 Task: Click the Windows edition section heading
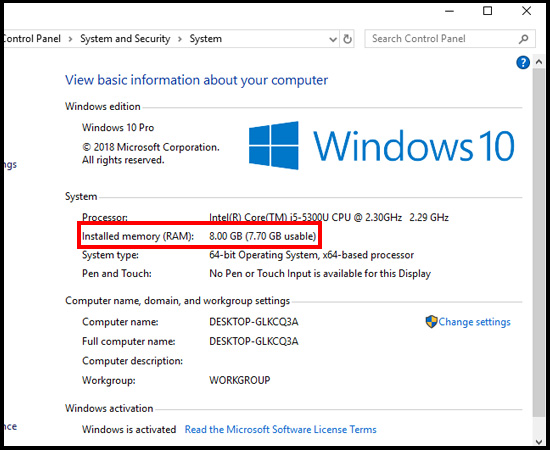tap(102, 106)
